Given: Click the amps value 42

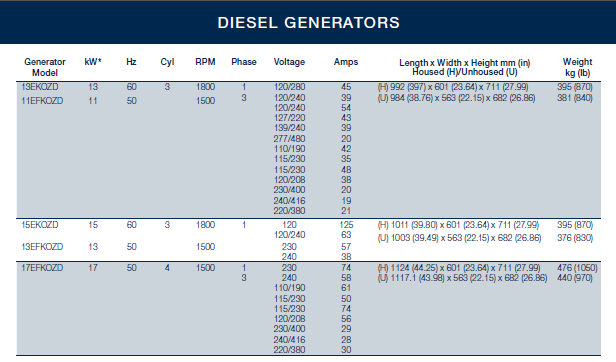Looking at the screenshot, I should click(346, 149).
